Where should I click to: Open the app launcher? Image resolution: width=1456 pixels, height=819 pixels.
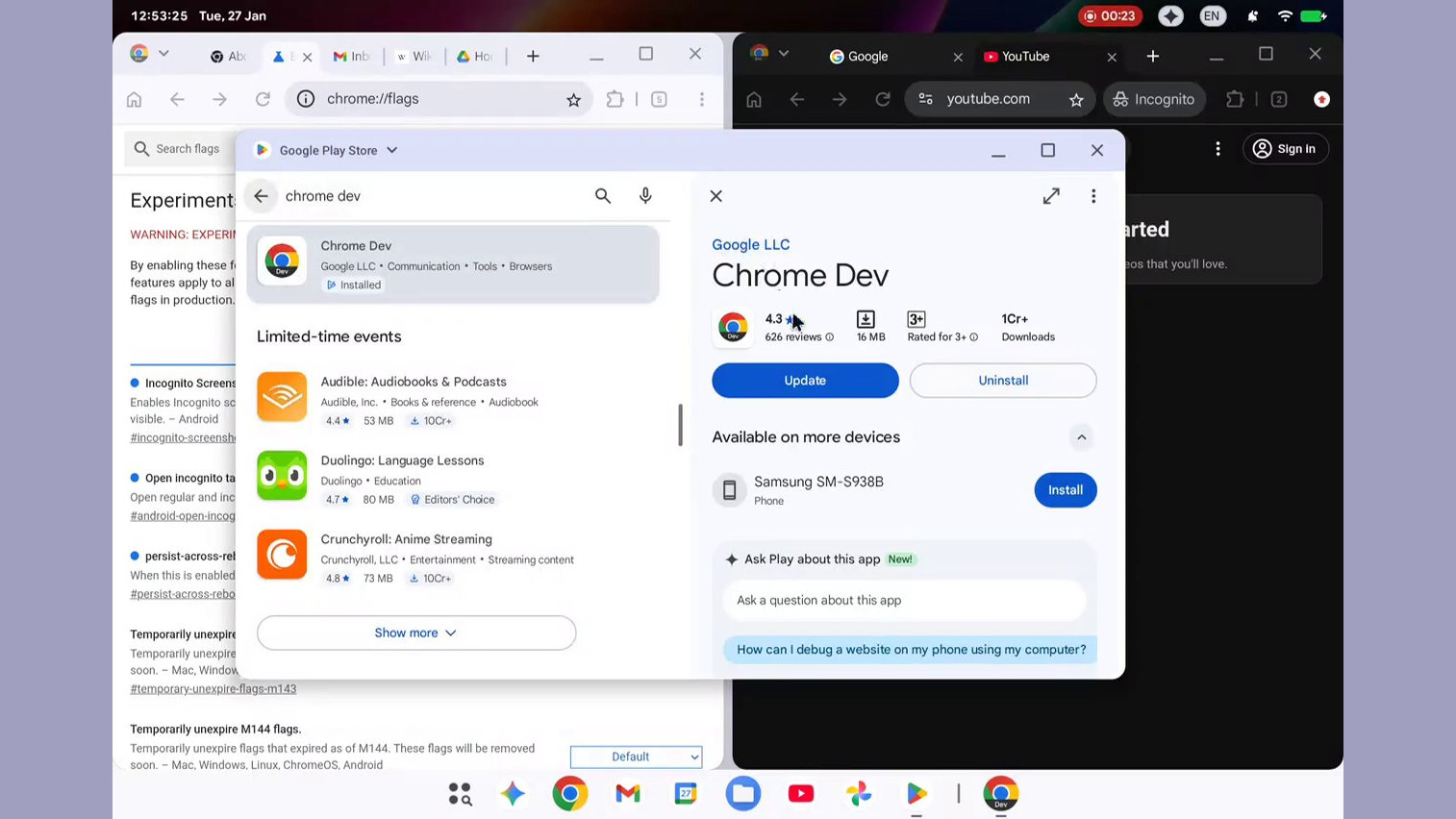459,793
